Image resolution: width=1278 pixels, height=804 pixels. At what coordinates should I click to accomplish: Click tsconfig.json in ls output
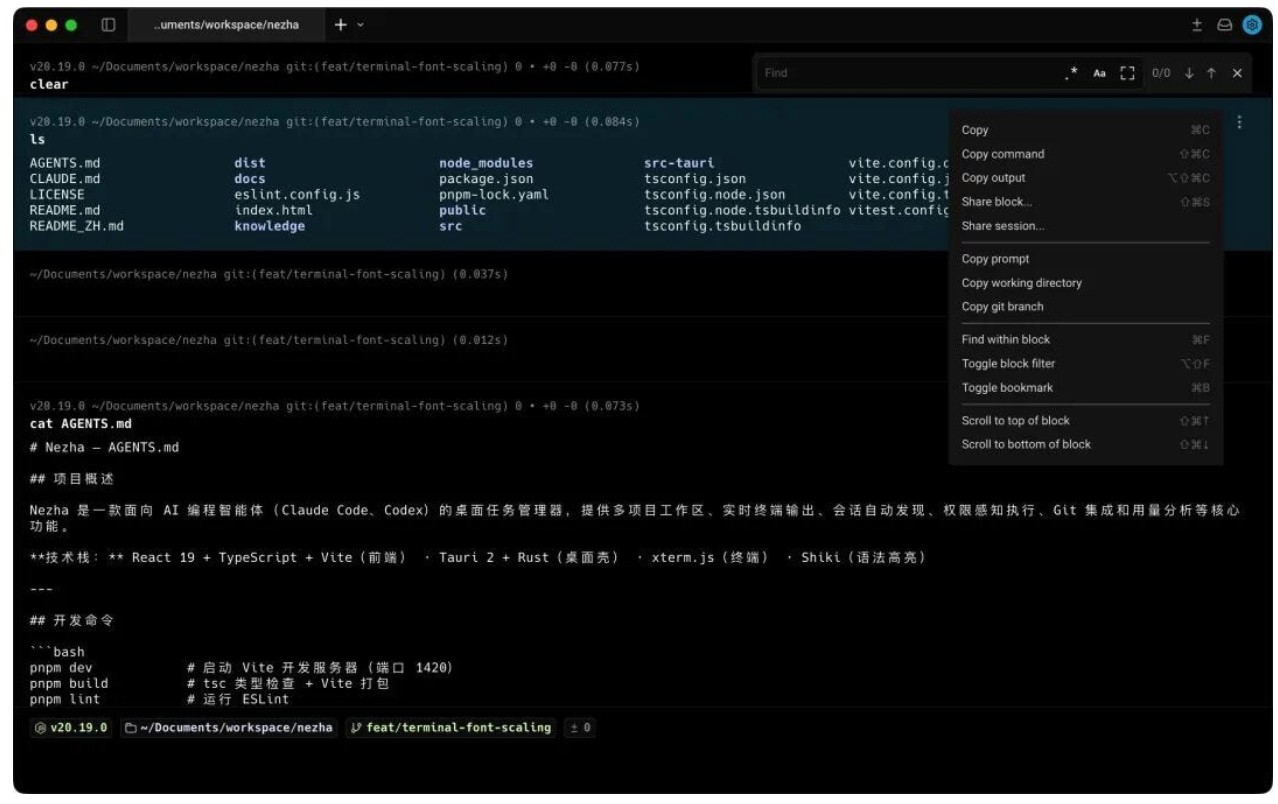tap(695, 179)
